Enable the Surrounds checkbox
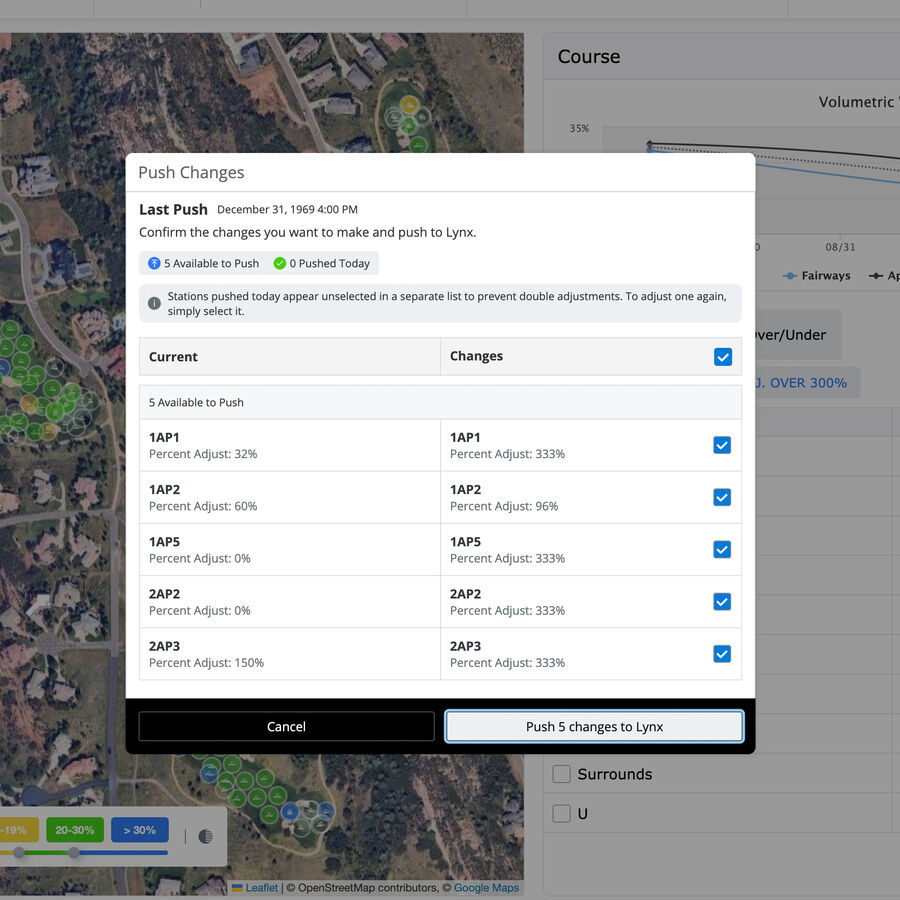 561,773
